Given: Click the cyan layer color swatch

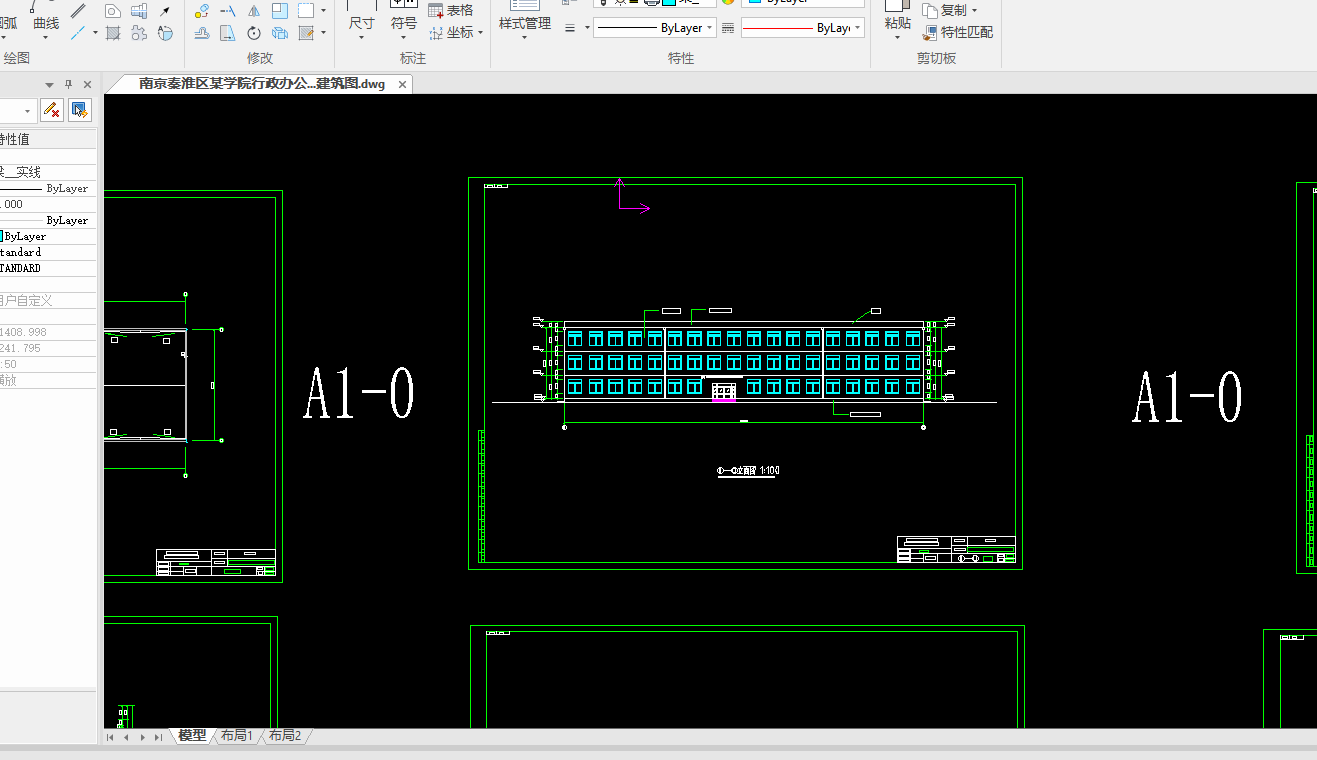Looking at the screenshot, I should 667,2.
